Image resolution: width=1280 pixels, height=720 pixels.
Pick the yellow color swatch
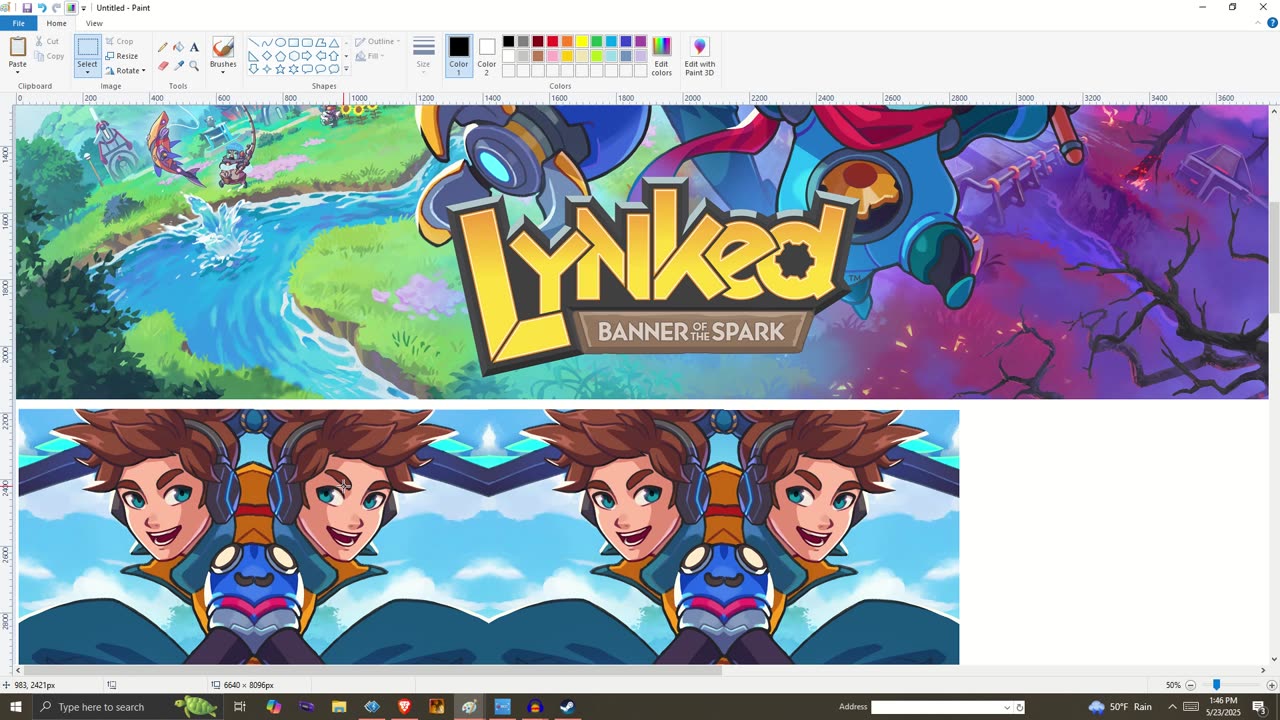pyautogui.click(x=582, y=42)
